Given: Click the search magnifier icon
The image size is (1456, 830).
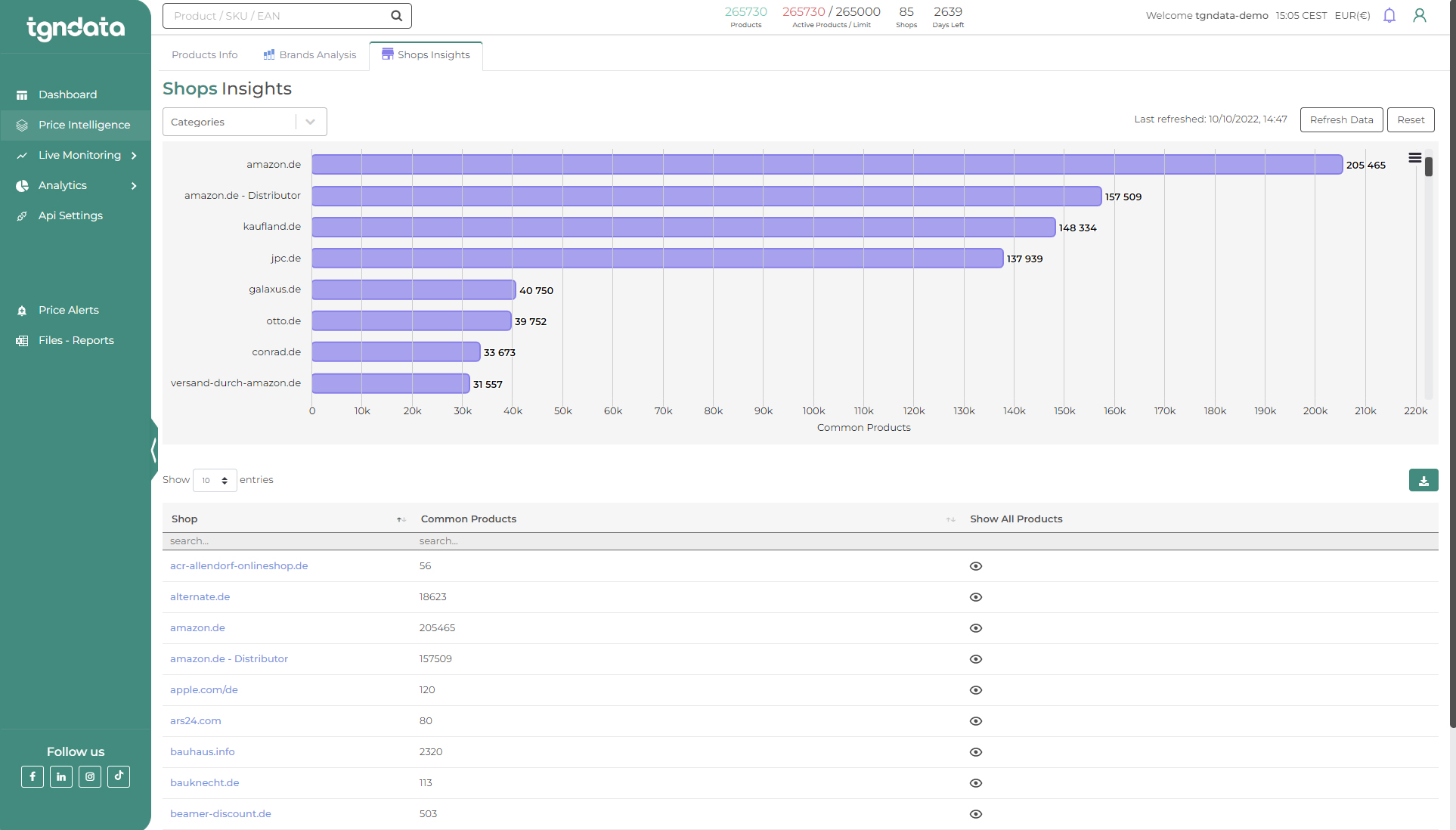Looking at the screenshot, I should [396, 16].
